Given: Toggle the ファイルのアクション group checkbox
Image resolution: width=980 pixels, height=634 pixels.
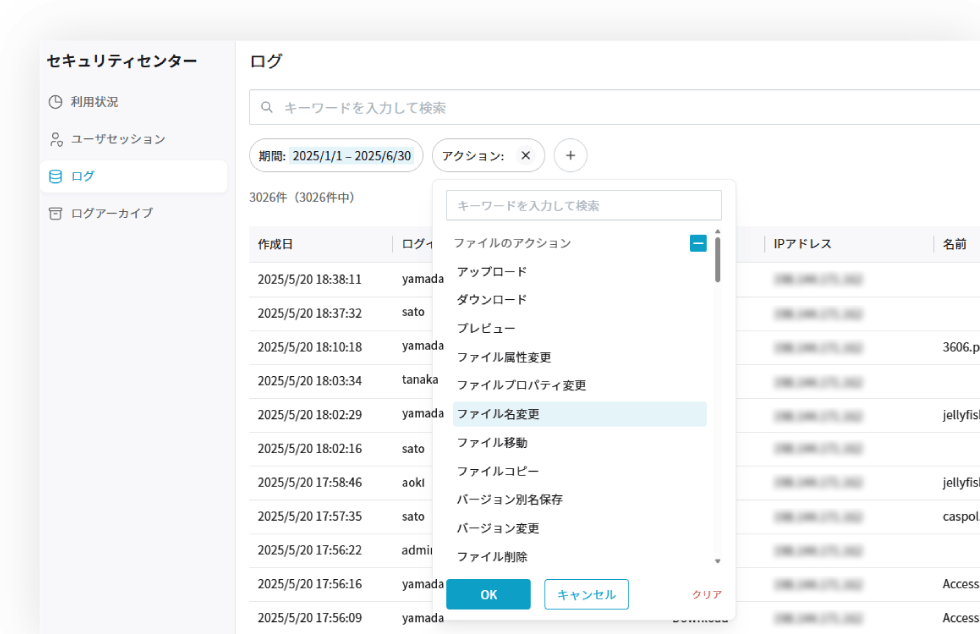Looking at the screenshot, I should point(698,242).
